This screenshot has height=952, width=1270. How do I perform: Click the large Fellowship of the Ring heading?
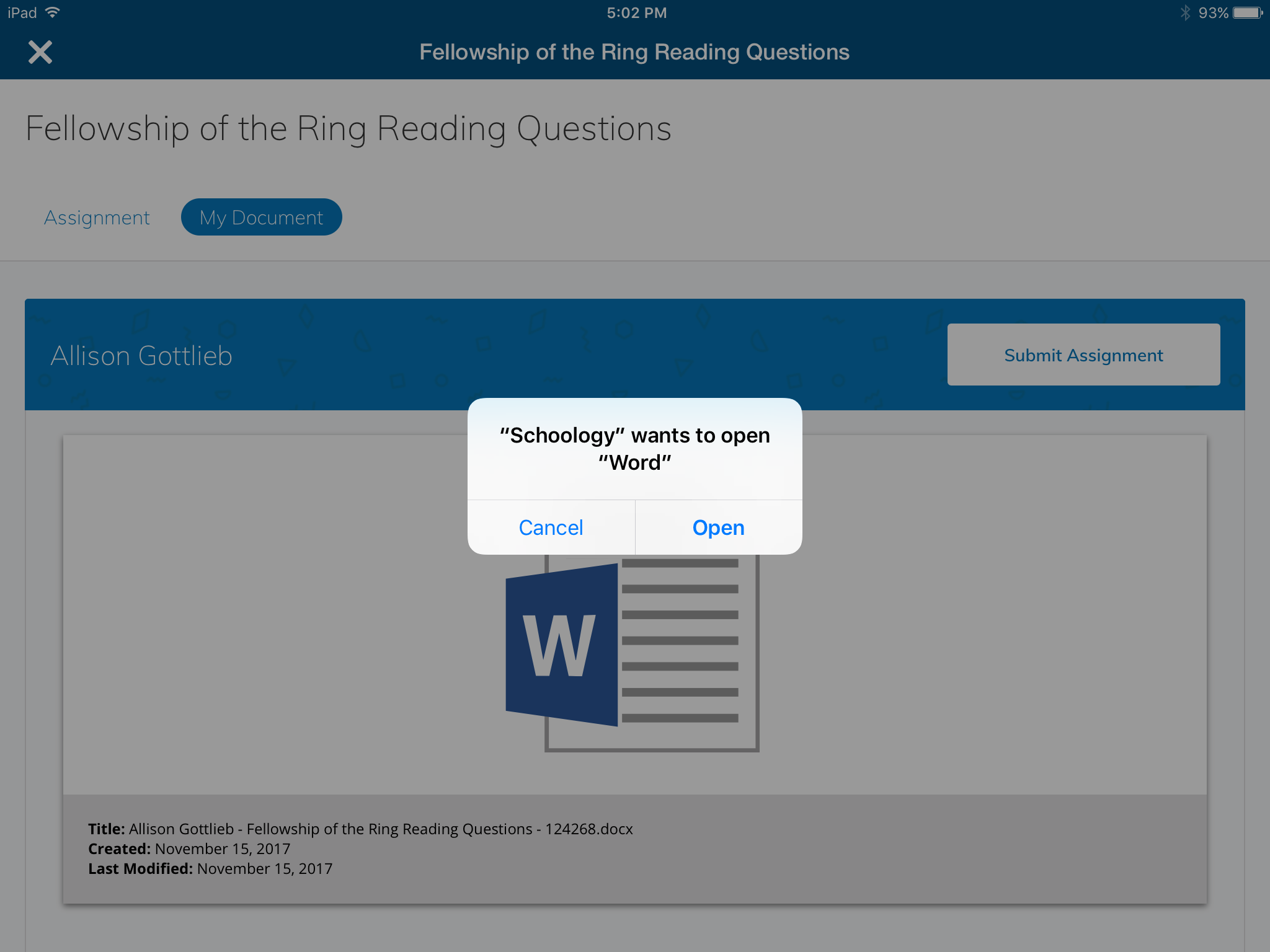(348, 129)
